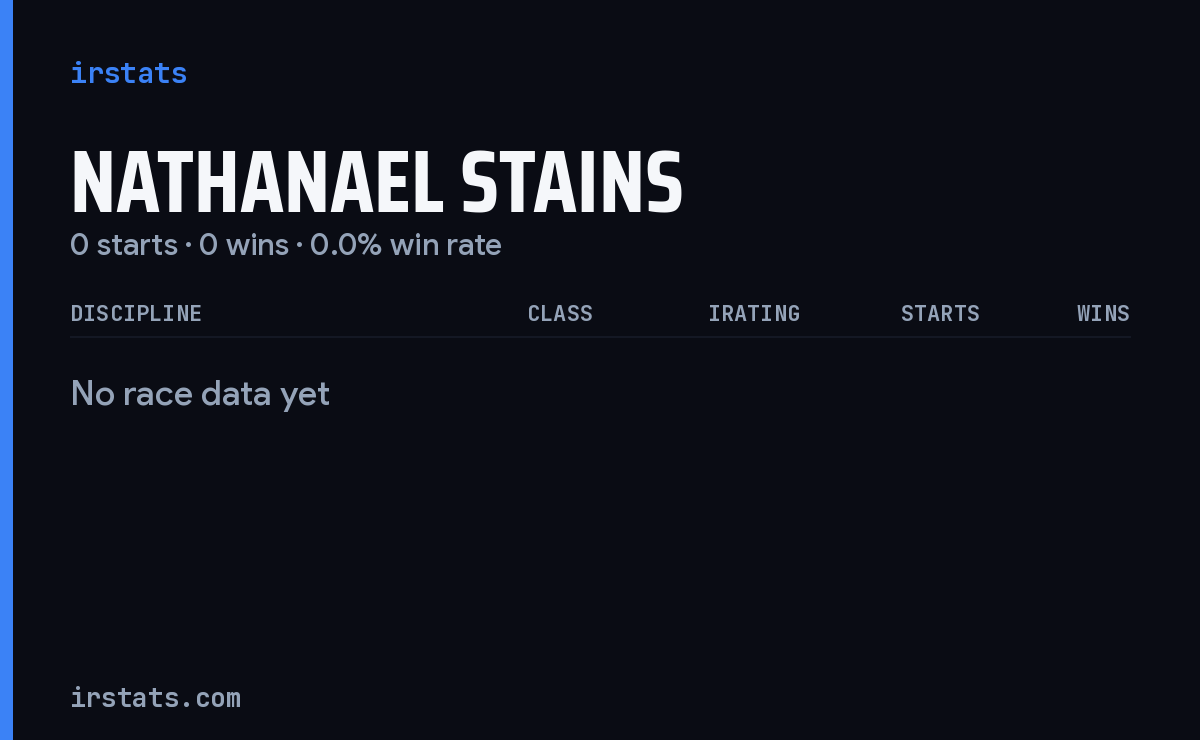Click the STAINS surname in heading
The image size is (1200, 740).
tap(572, 183)
